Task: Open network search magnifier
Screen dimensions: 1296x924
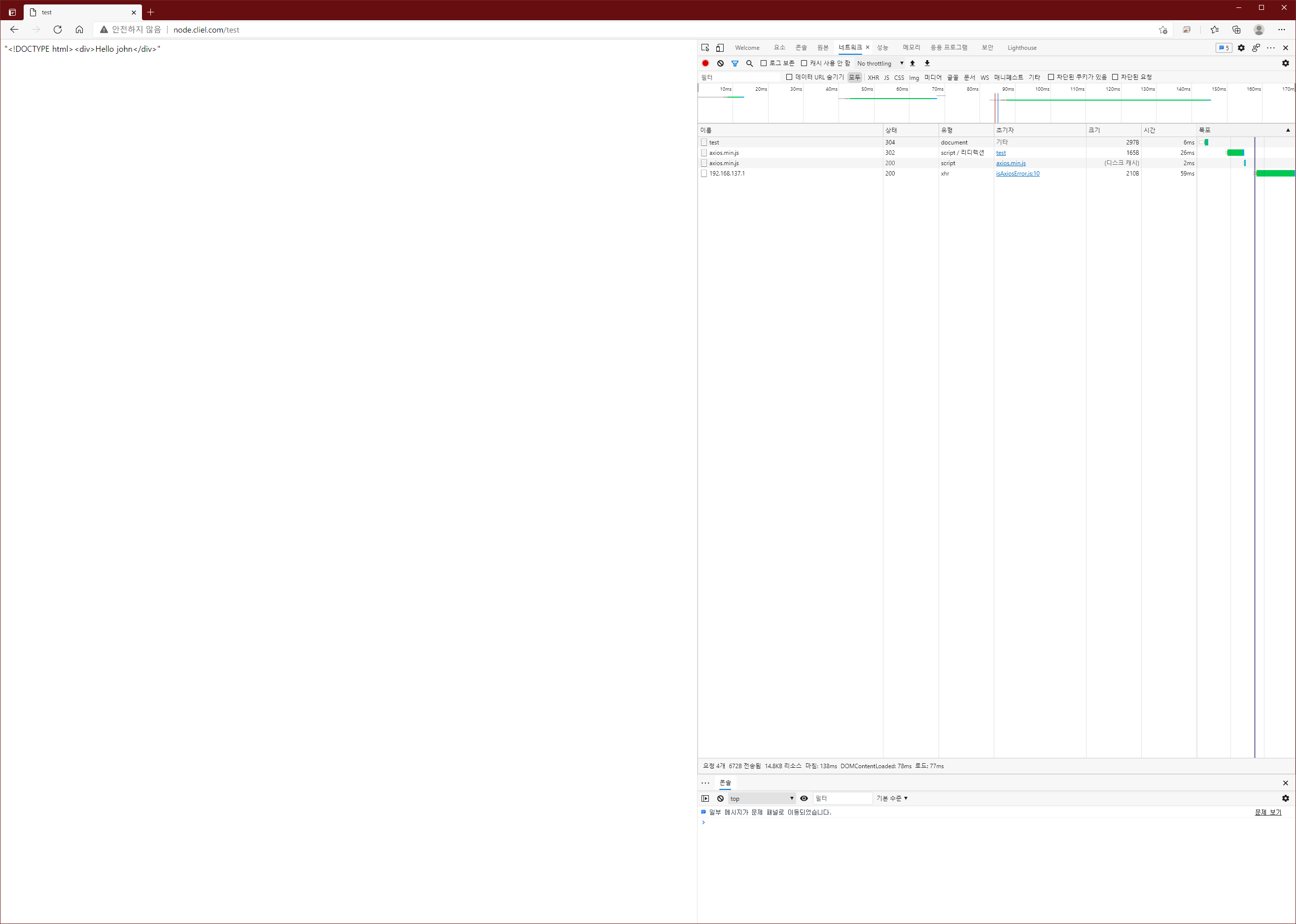Action: click(749, 63)
